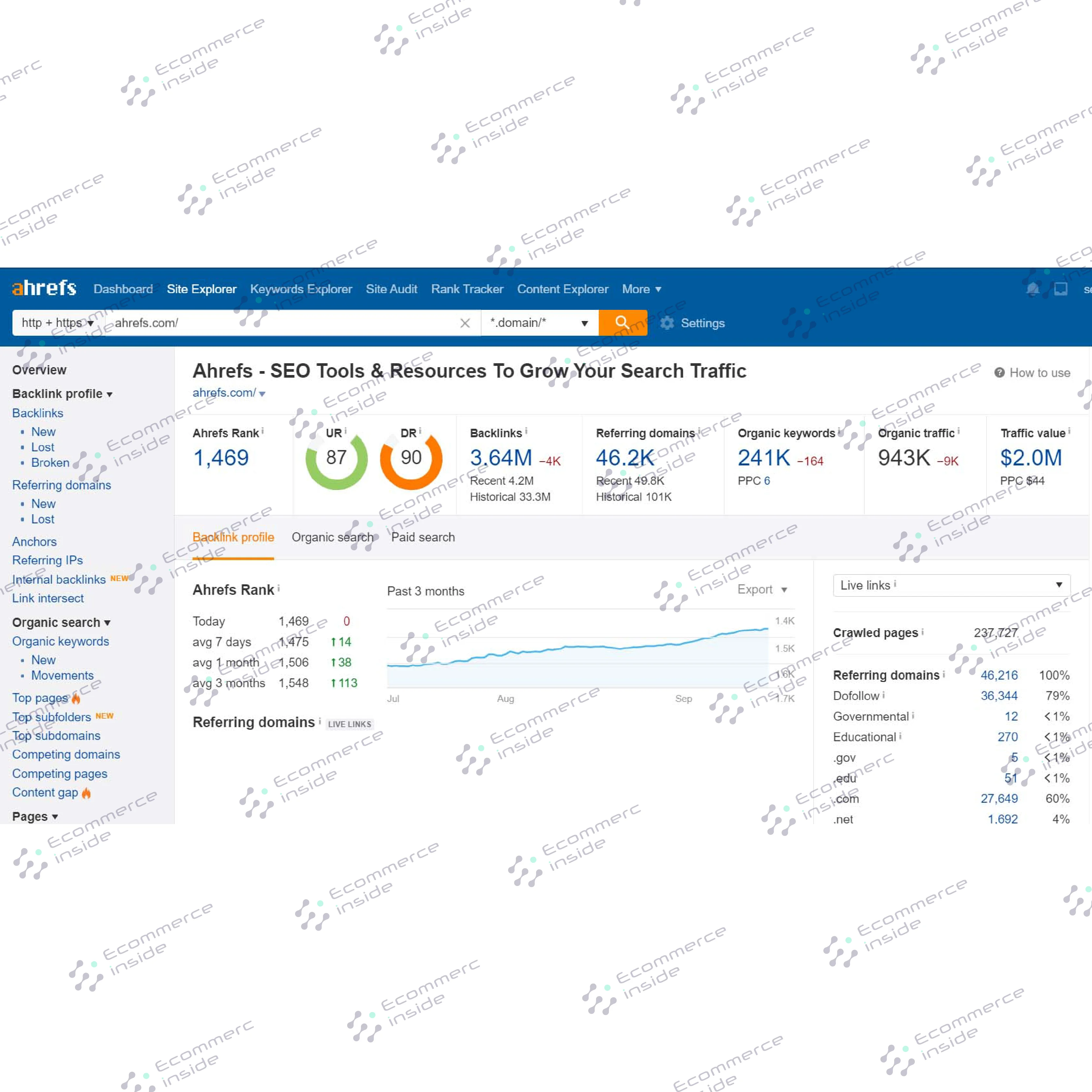
Task: Open Competing domains report
Action: [66, 755]
